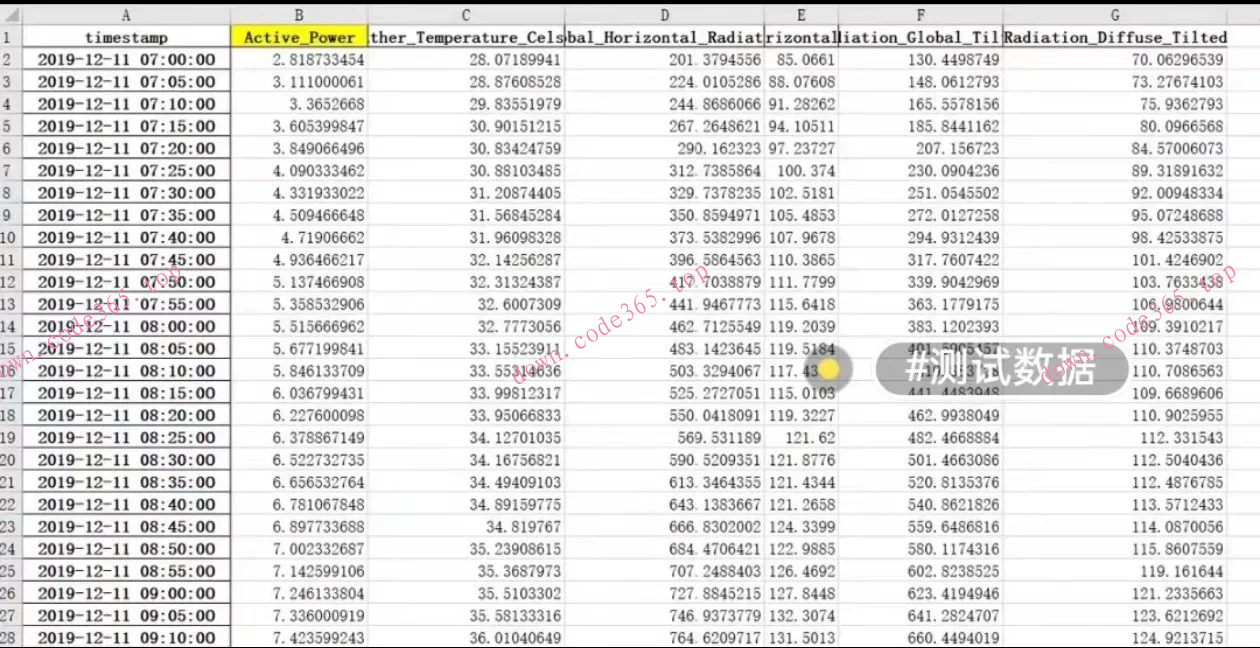Select column E header
1260x648 pixels.
[x=802, y=15]
